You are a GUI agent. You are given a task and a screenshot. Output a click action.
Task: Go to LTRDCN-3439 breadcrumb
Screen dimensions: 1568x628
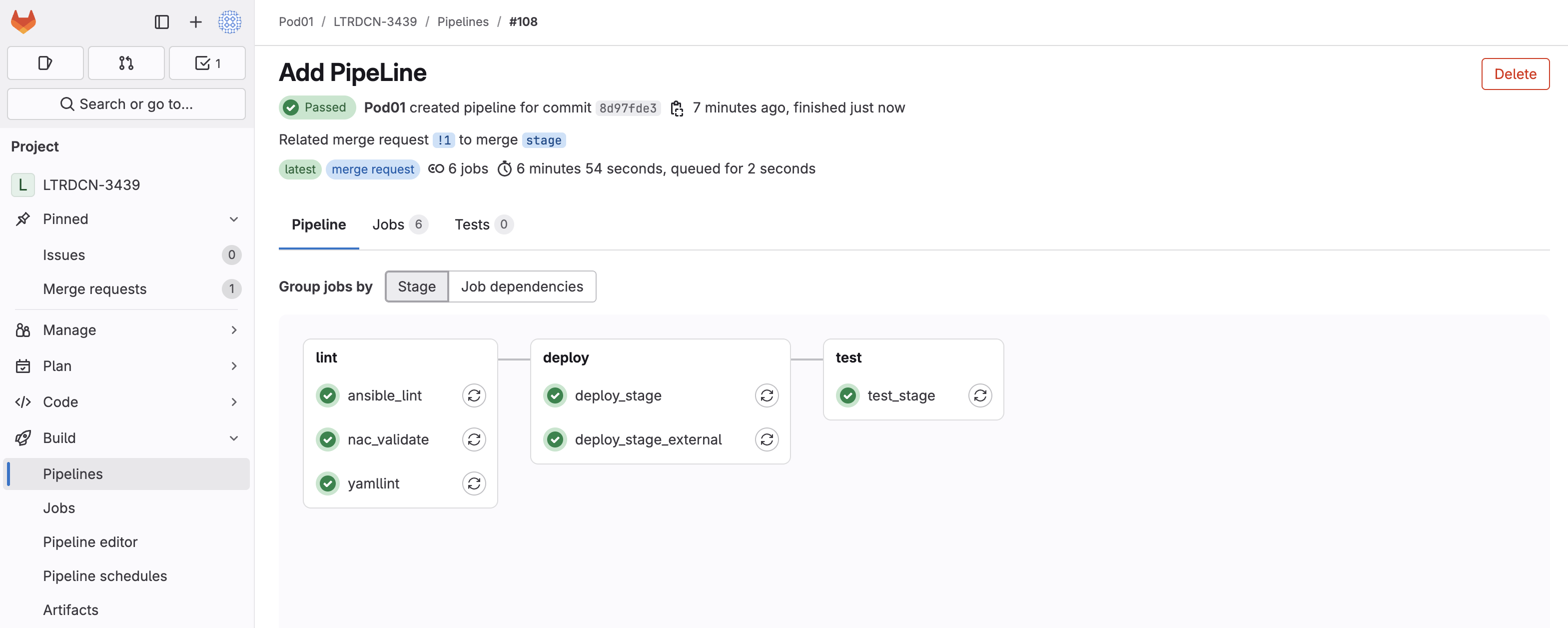pos(375,22)
